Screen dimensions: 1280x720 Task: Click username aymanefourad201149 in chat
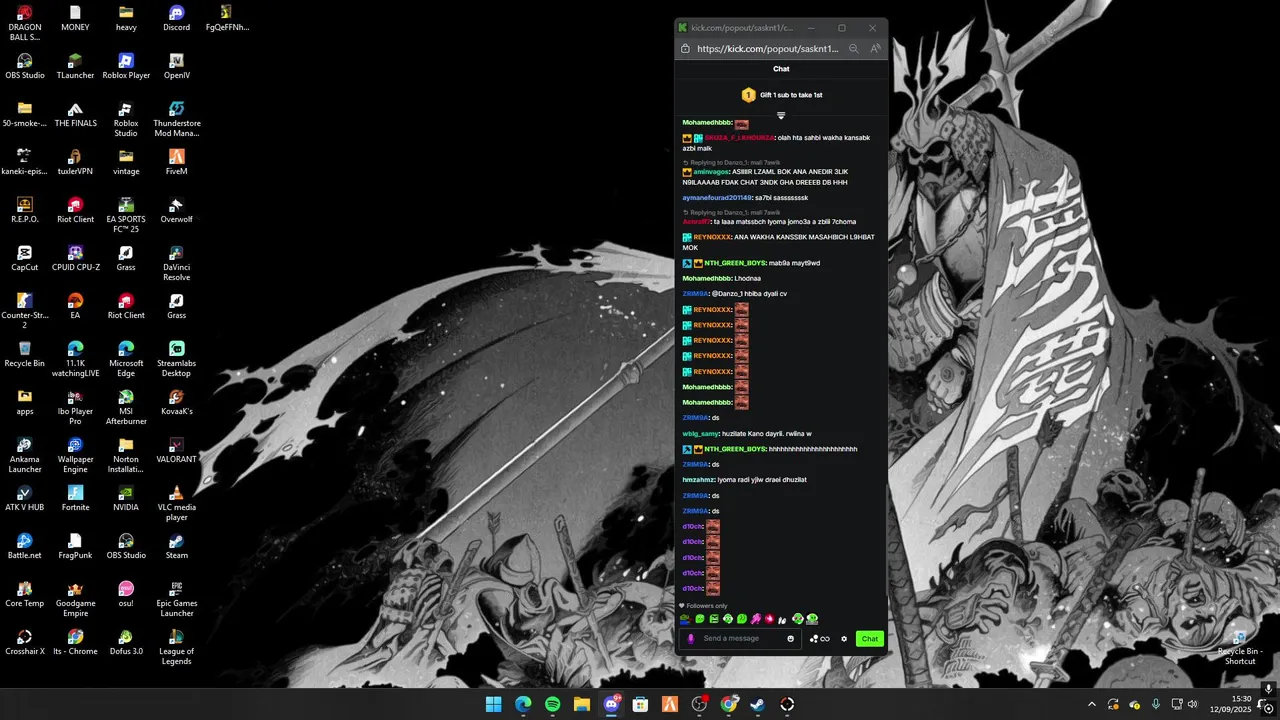point(717,198)
